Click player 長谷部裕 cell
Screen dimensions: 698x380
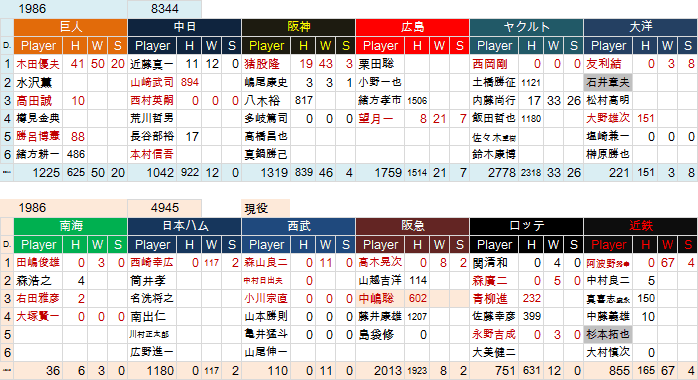[152, 136]
